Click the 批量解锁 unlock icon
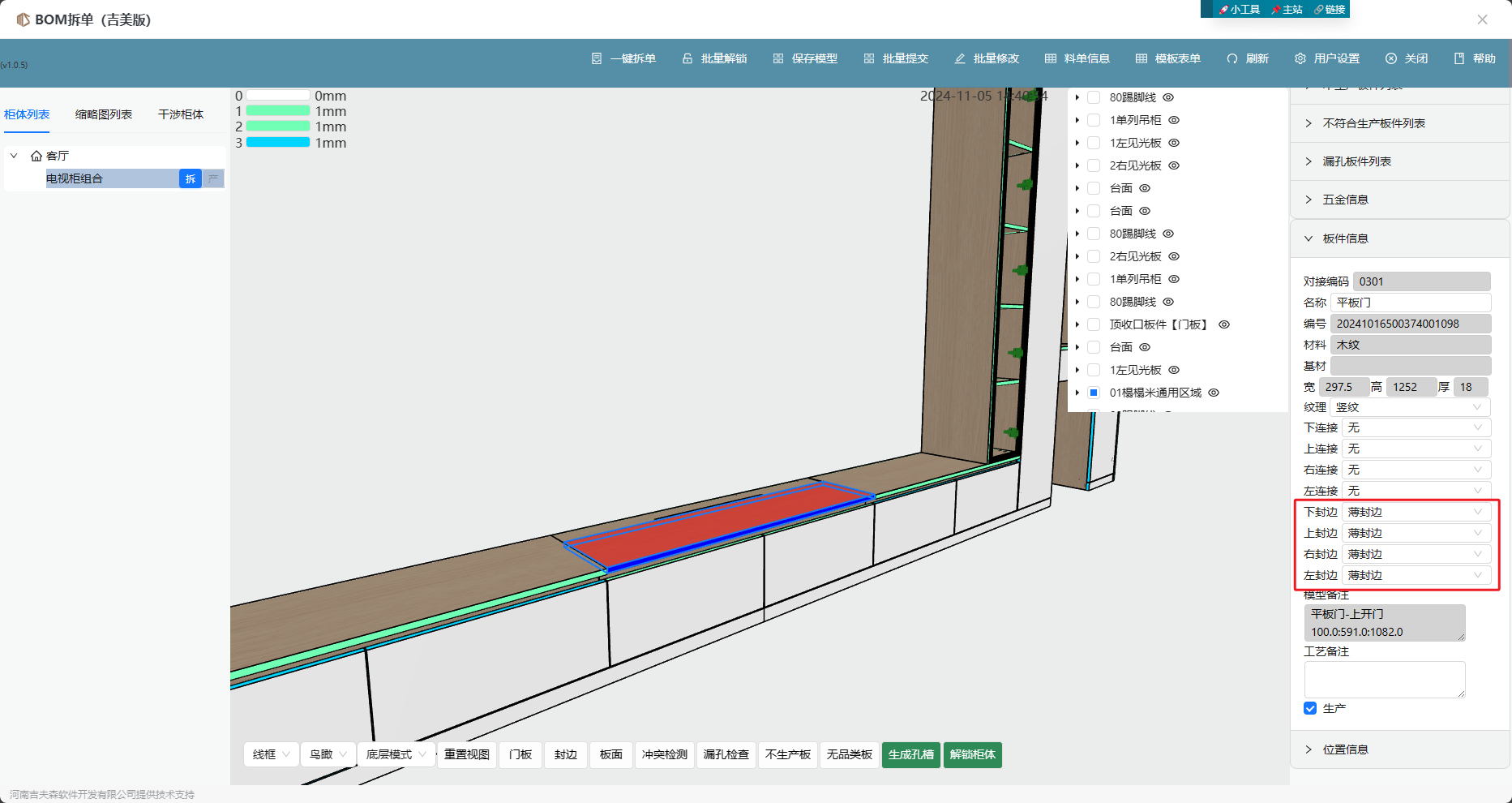Image resolution: width=1512 pixels, height=803 pixels. click(687, 58)
